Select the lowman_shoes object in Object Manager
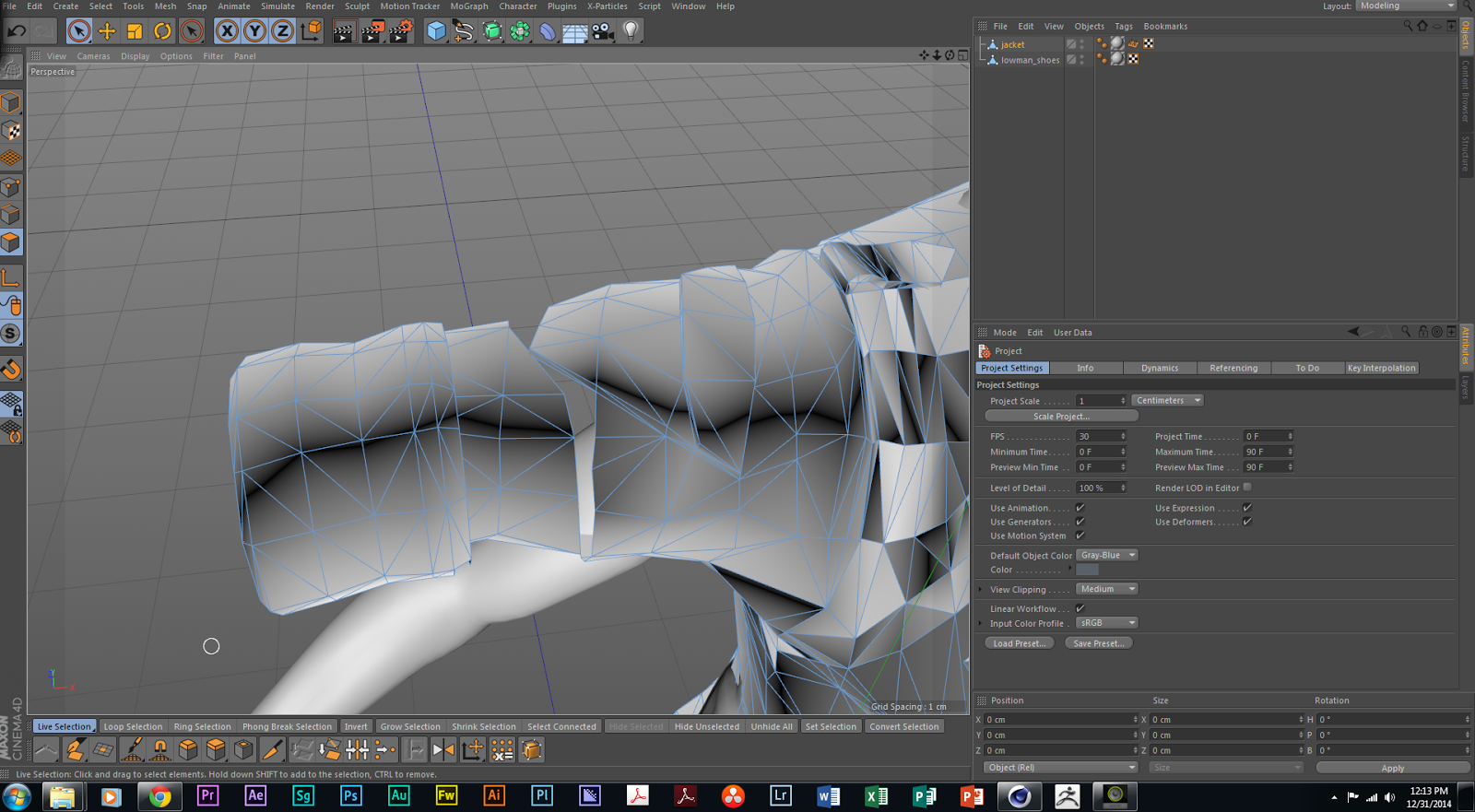Screen dimensions: 1475x812 click(1030, 60)
